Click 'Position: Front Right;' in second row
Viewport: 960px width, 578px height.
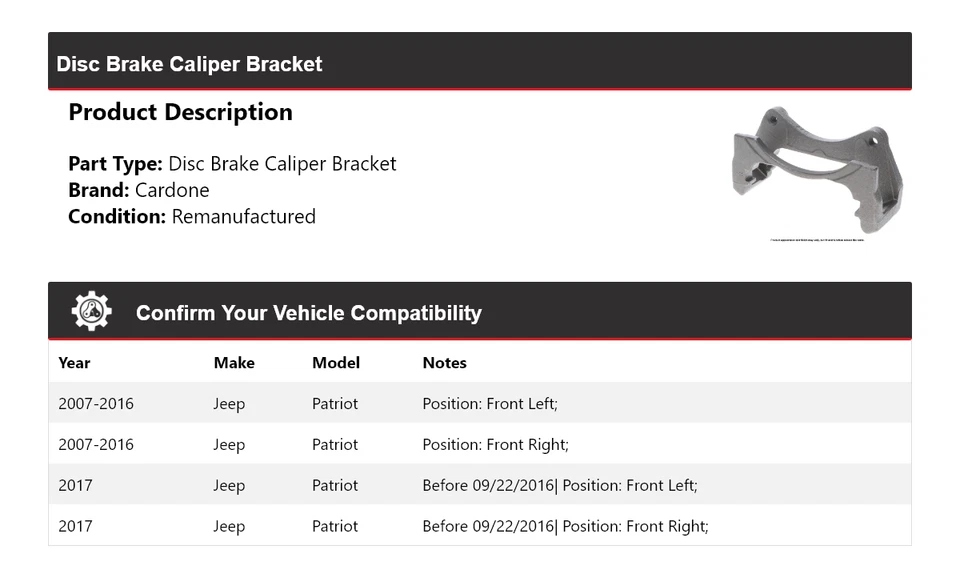coord(495,445)
